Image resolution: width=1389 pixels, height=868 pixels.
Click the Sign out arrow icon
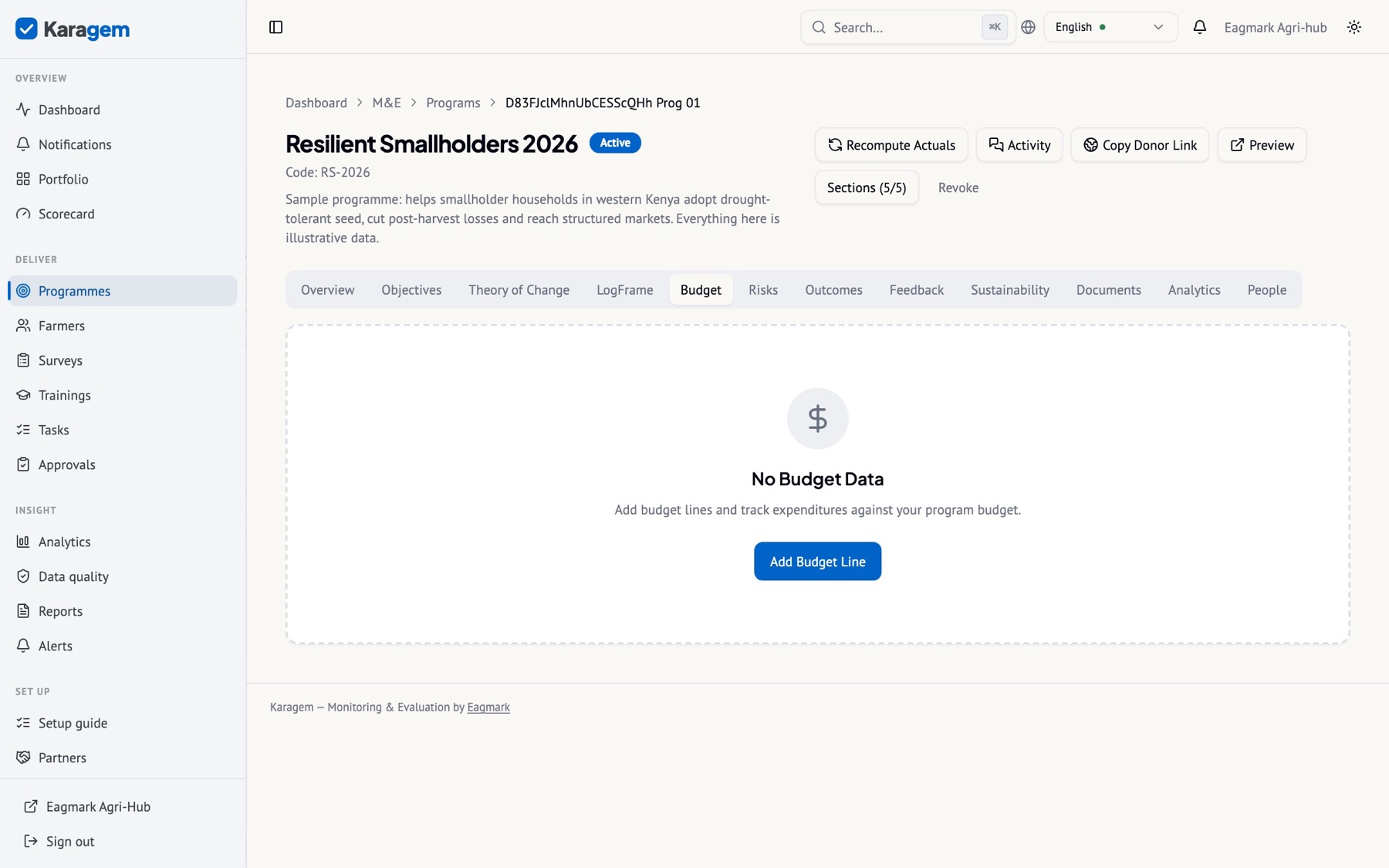tap(31, 841)
